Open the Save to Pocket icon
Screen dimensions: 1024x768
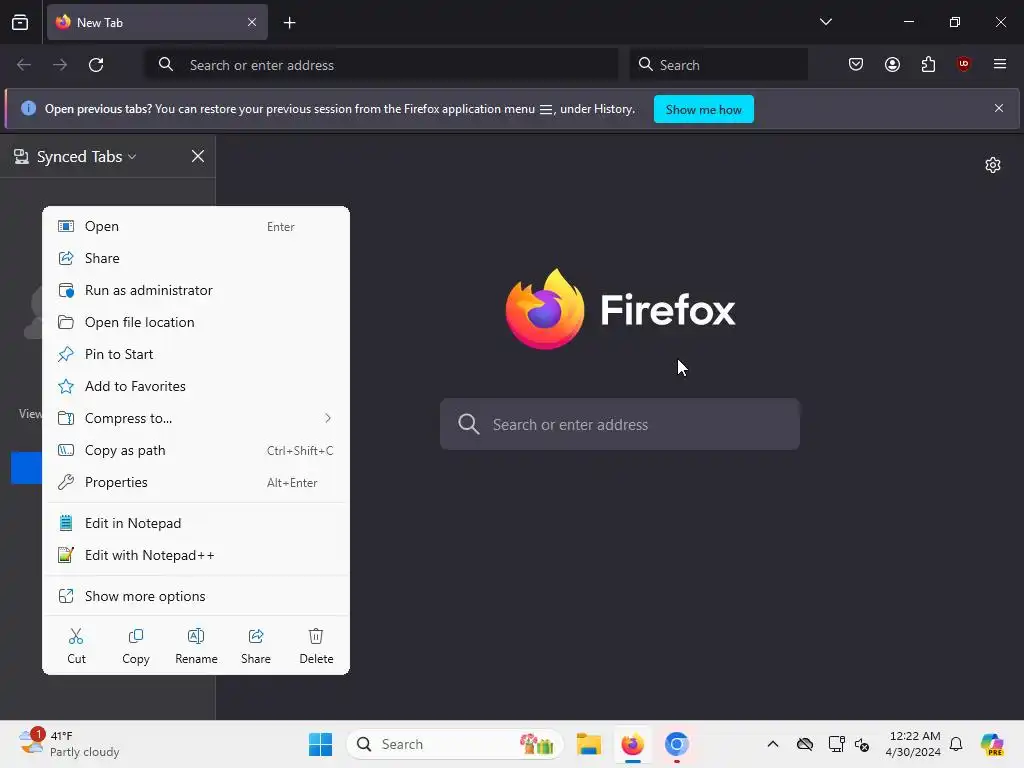(x=856, y=64)
